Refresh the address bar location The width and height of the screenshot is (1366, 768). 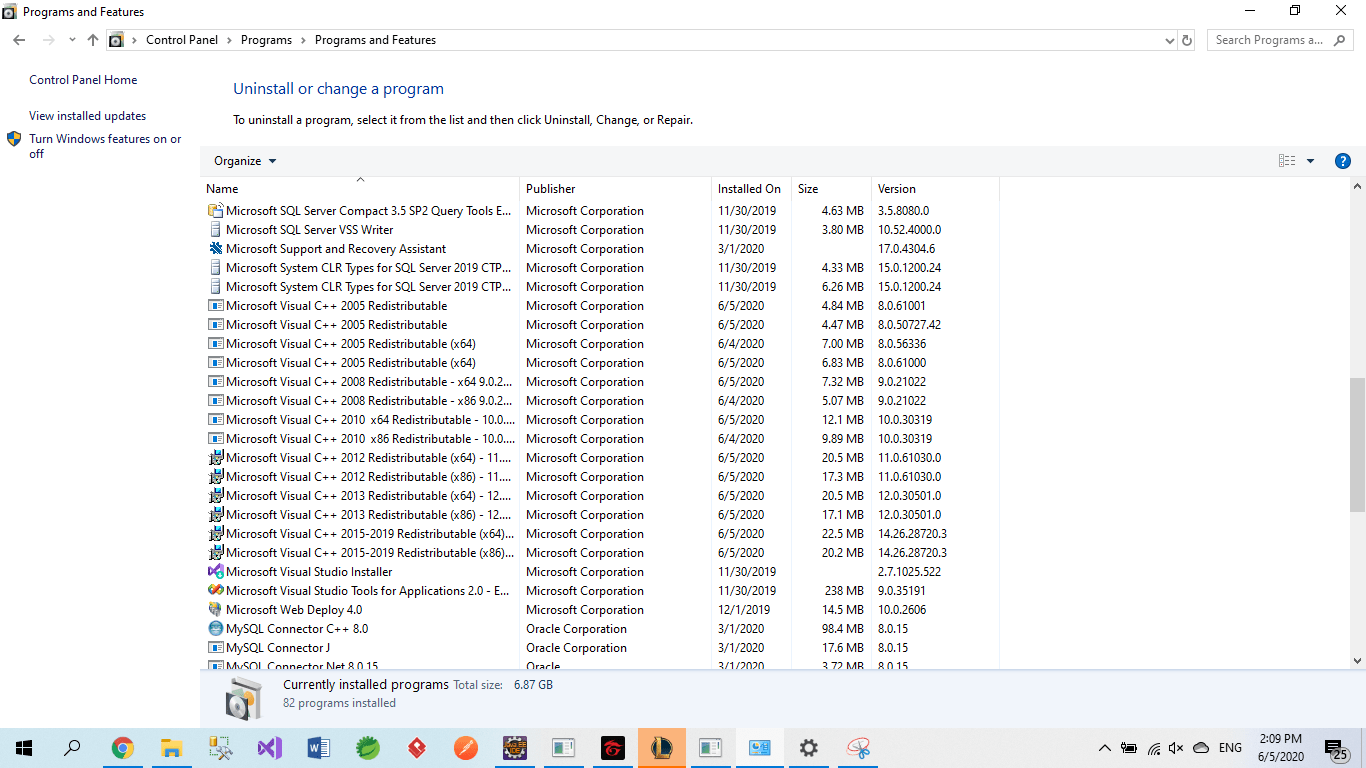pyautogui.click(x=1187, y=40)
